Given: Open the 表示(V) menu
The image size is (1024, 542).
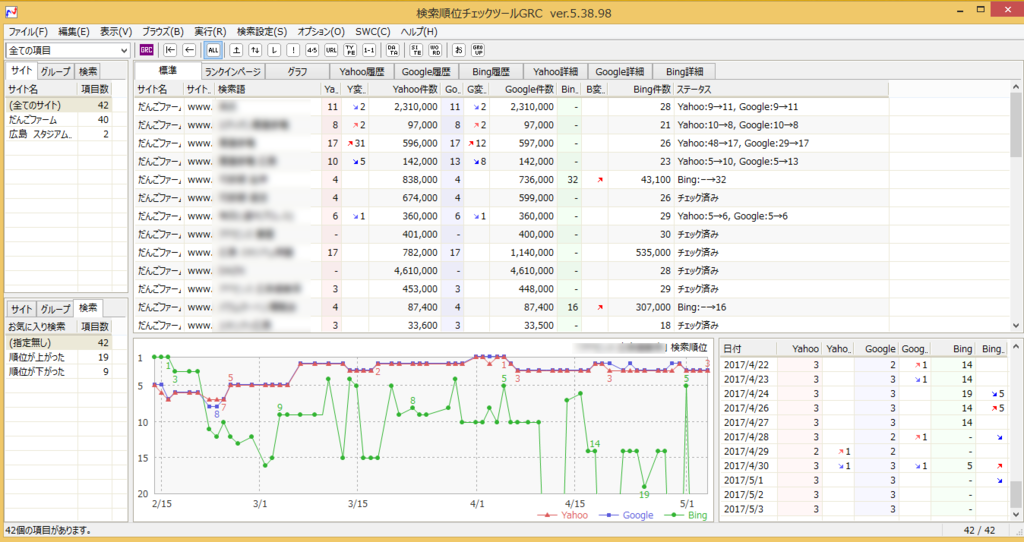Looking at the screenshot, I should click(116, 31).
